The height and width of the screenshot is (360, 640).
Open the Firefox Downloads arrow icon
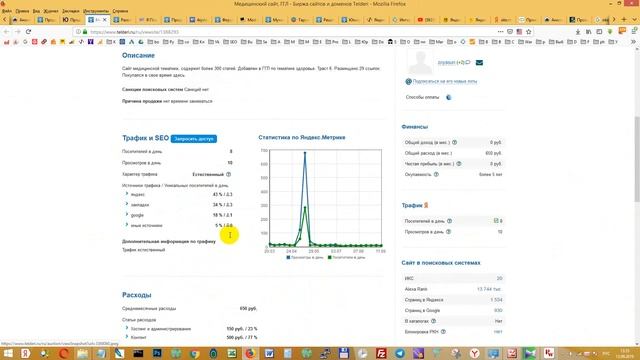pyautogui.click(x=578, y=32)
